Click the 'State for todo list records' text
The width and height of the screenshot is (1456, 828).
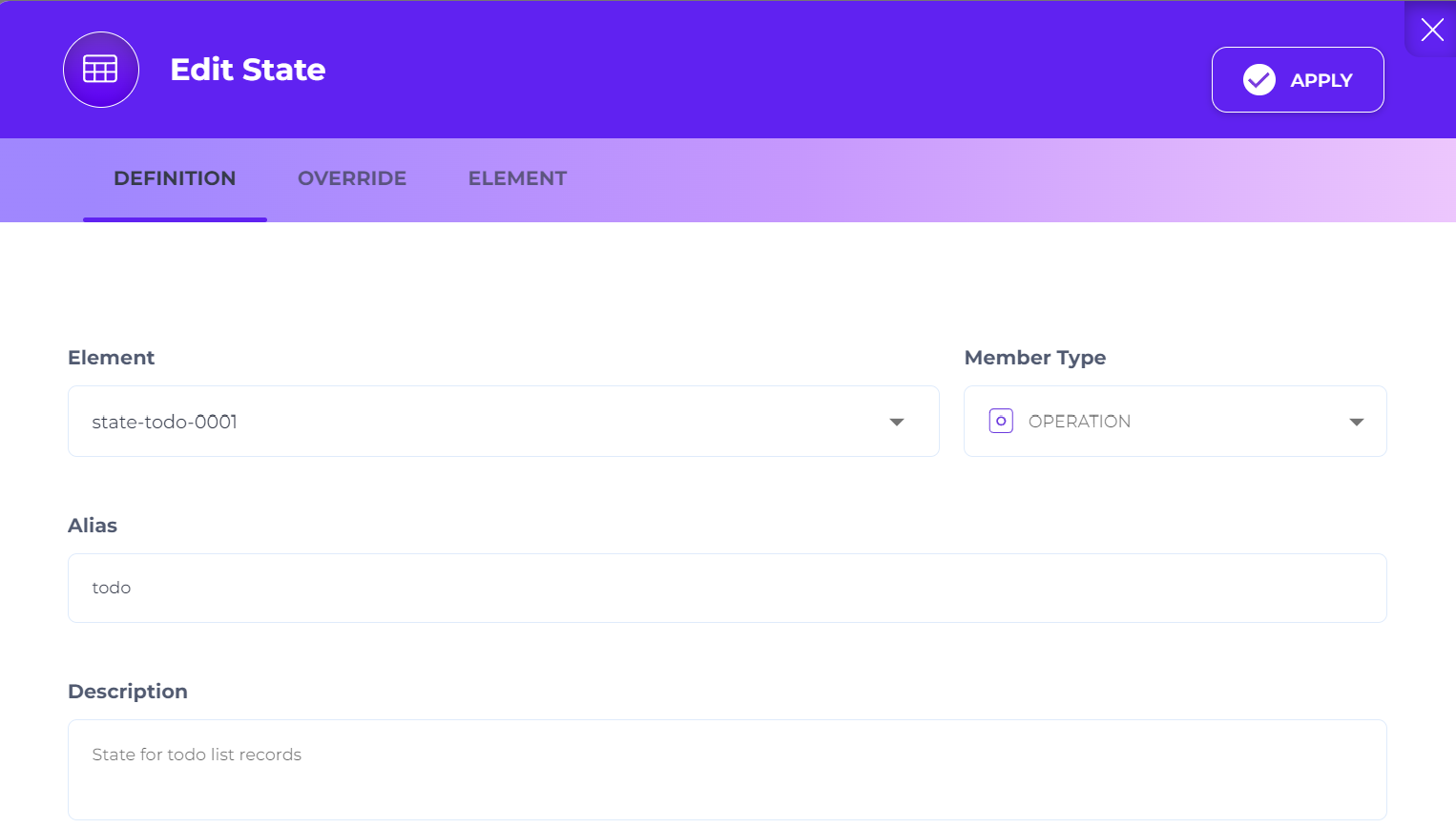[197, 755]
